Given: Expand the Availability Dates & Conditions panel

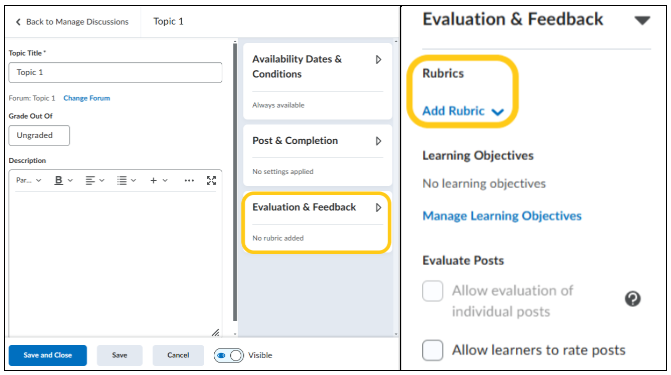Looking at the screenshot, I should click(x=378, y=60).
